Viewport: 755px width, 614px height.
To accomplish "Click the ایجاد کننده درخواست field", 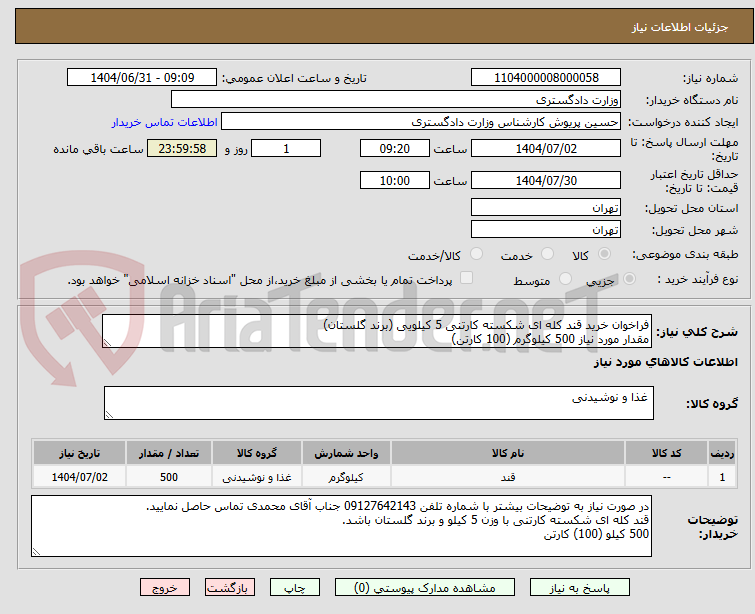I will click(x=421, y=122).
